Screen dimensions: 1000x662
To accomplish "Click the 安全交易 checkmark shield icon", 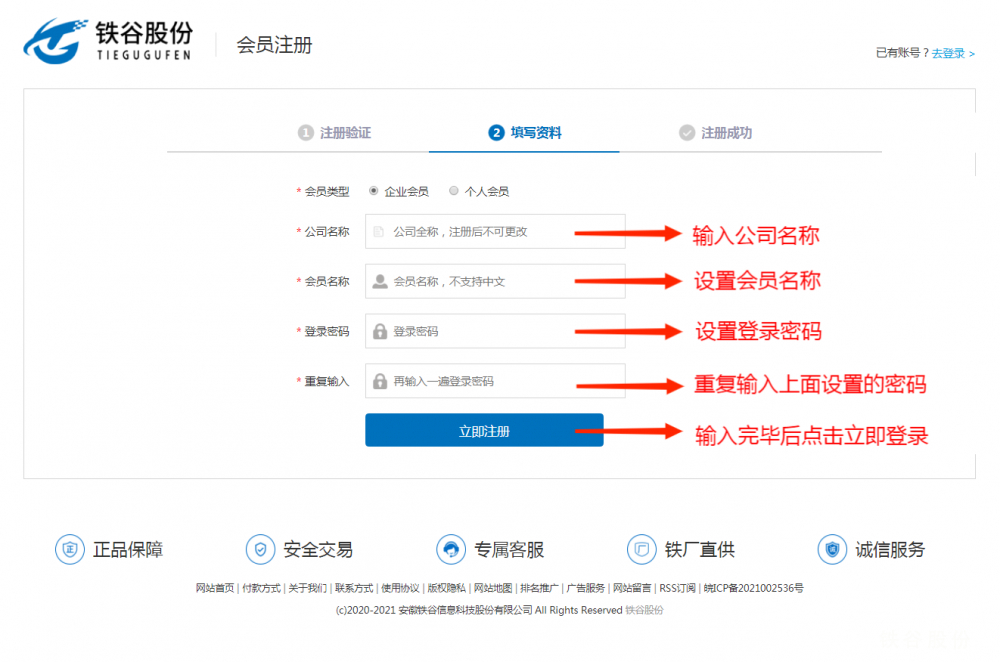I will (260, 549).
